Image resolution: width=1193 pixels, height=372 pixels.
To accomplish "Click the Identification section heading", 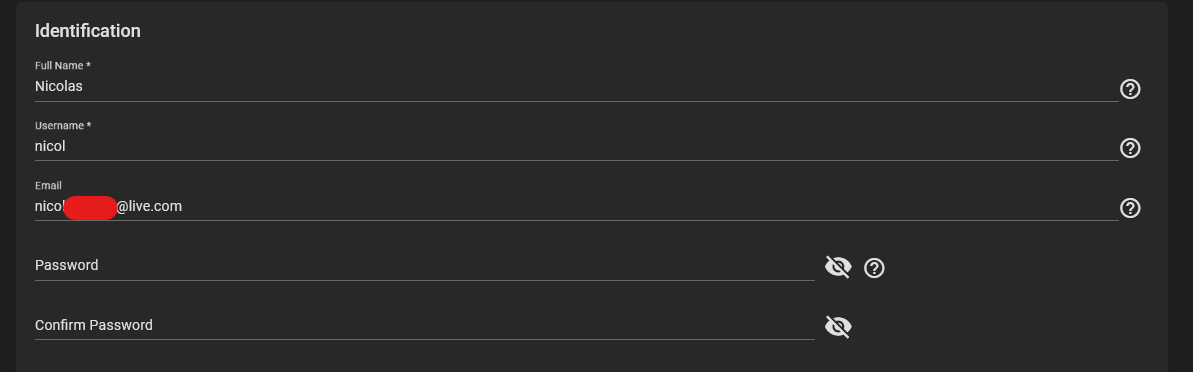I will click(x=87, y=31).
